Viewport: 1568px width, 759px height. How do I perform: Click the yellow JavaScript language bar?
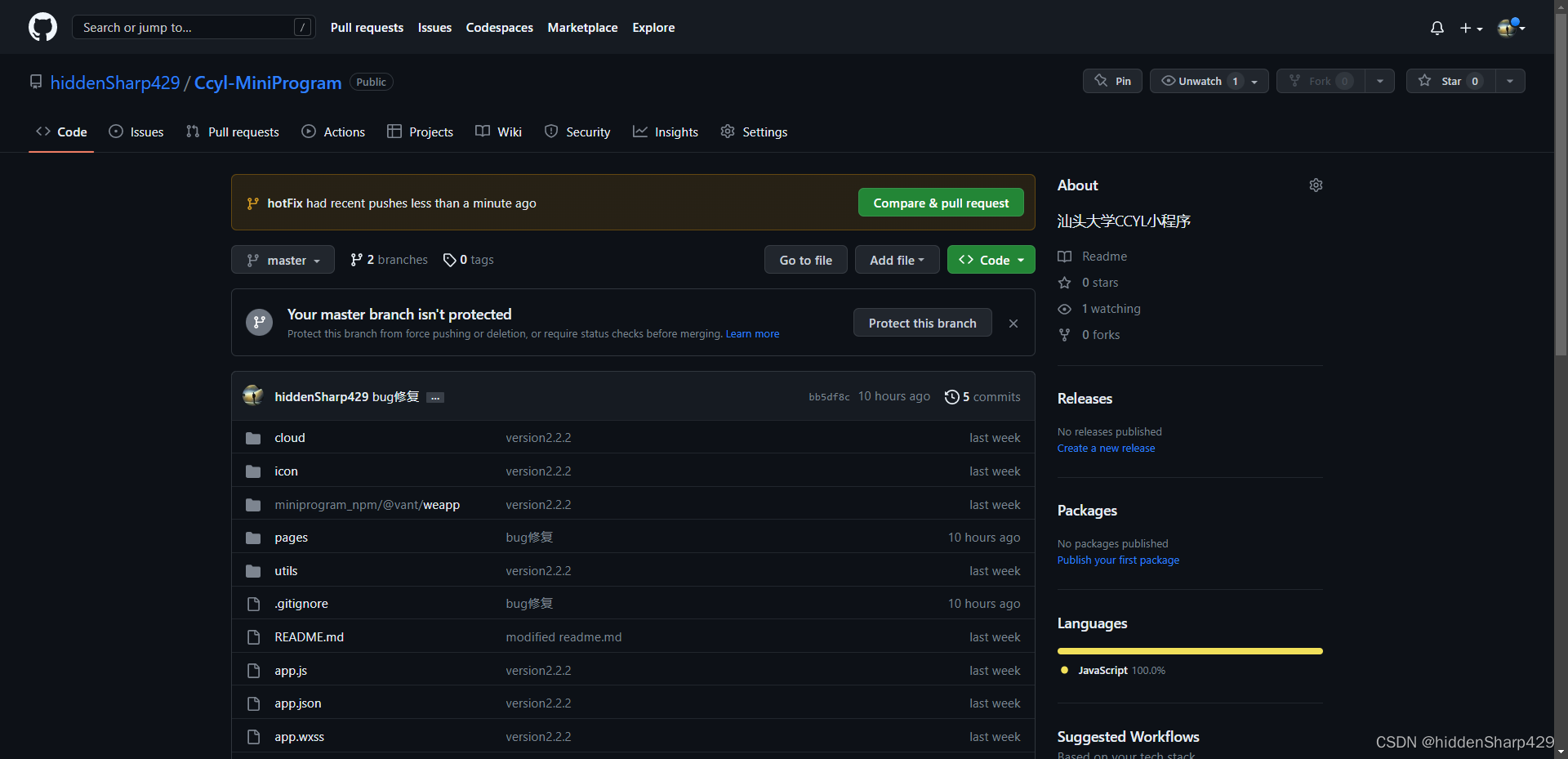pos(1190,651)
